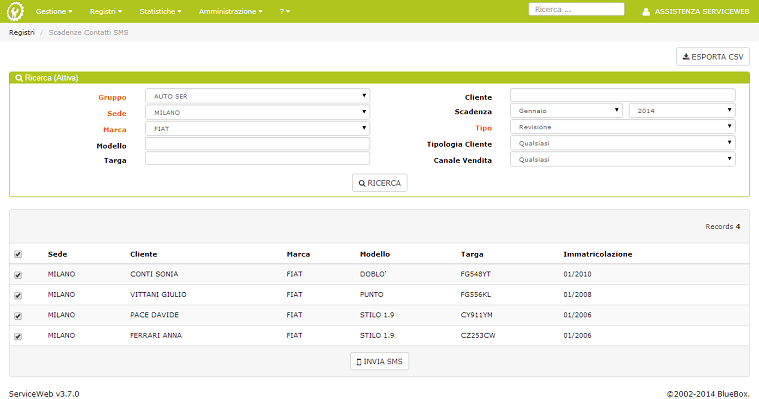Click the Targa column header
This screenshot has height=399, width=759.
coord(472,254)
